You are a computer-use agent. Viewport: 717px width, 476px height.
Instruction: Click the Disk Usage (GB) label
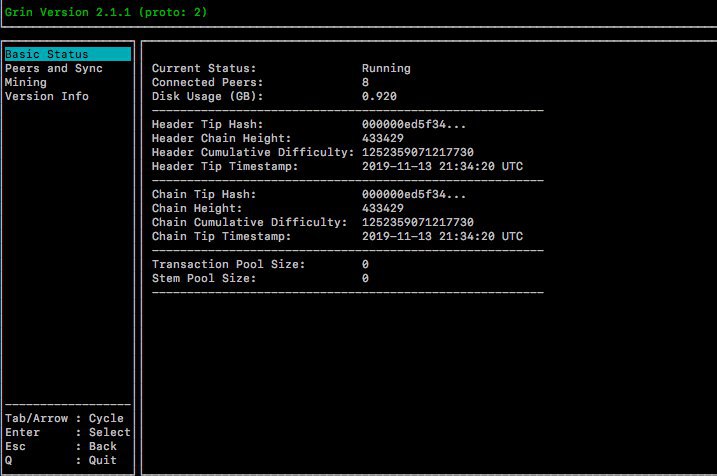[x=208, y=96]
